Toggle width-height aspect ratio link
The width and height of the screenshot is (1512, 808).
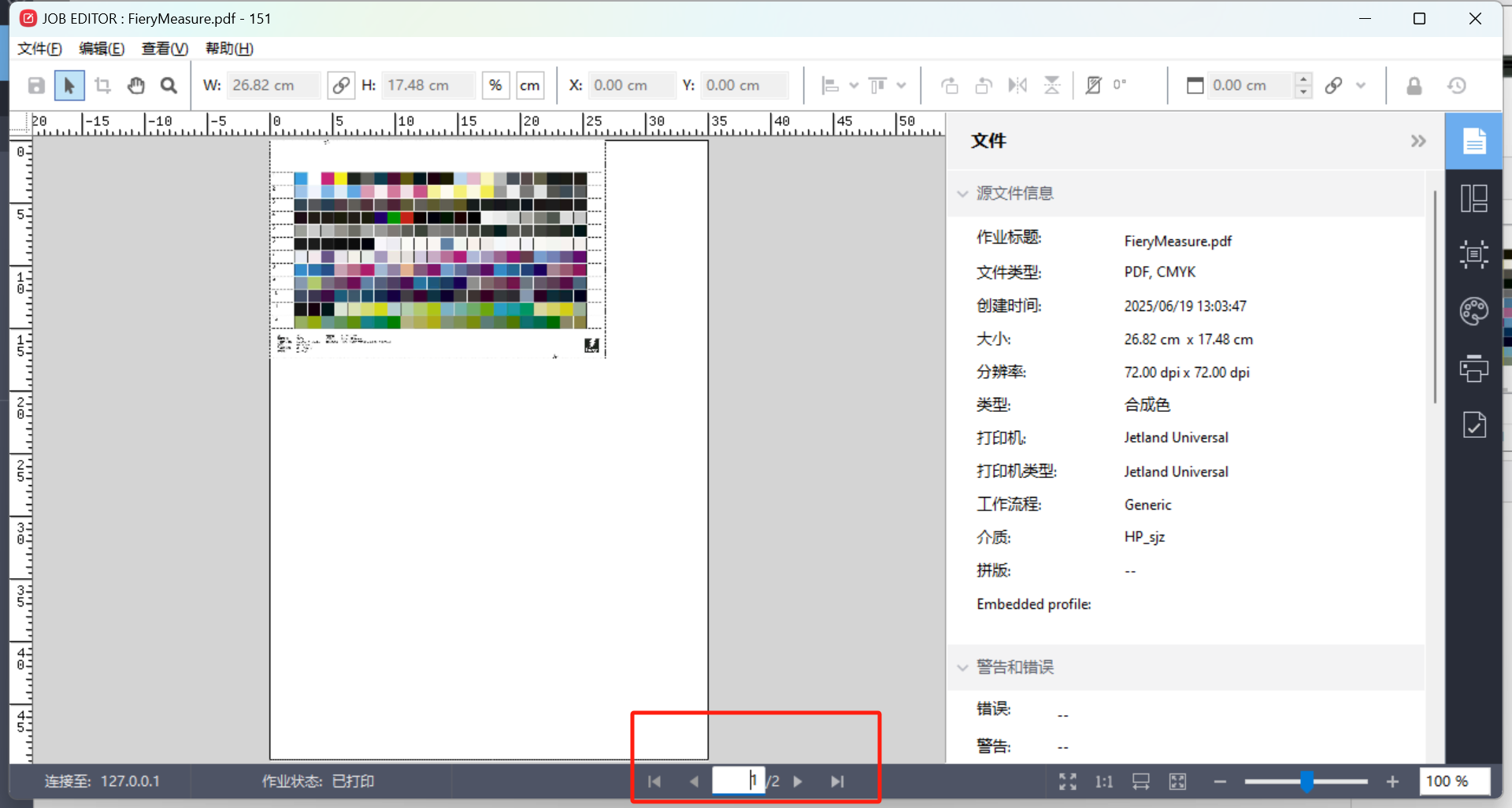click(x=340, y=85)
